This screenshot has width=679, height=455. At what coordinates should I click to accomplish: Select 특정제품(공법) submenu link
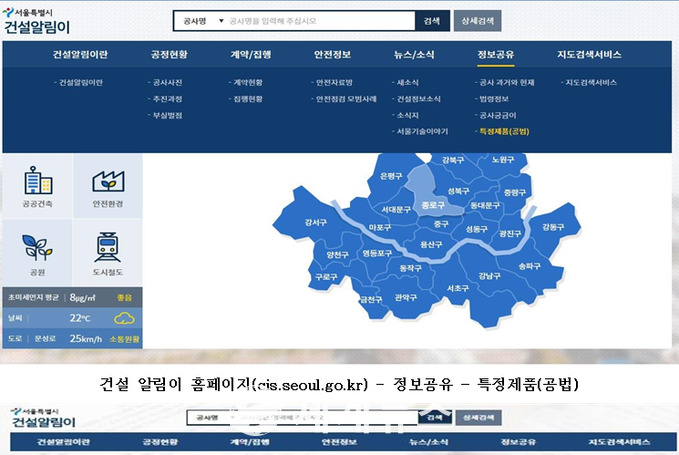[504, 131]
